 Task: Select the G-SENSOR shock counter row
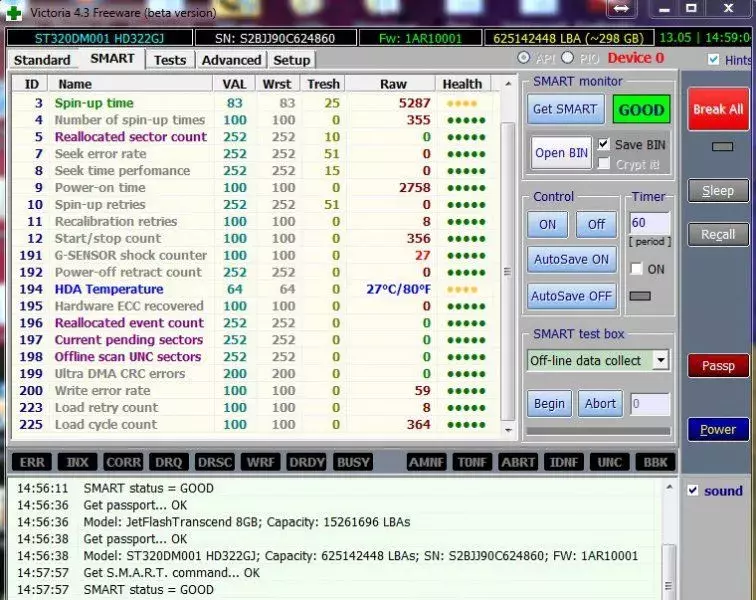pos(256,255)
